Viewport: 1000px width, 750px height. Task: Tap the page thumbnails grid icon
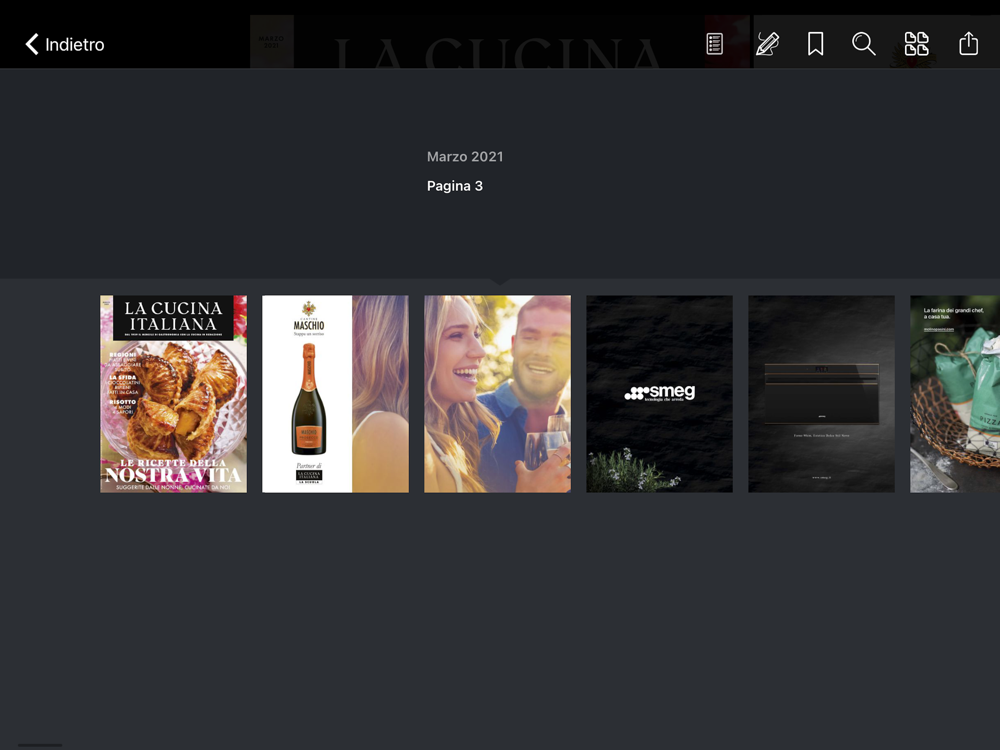(916, 44)
